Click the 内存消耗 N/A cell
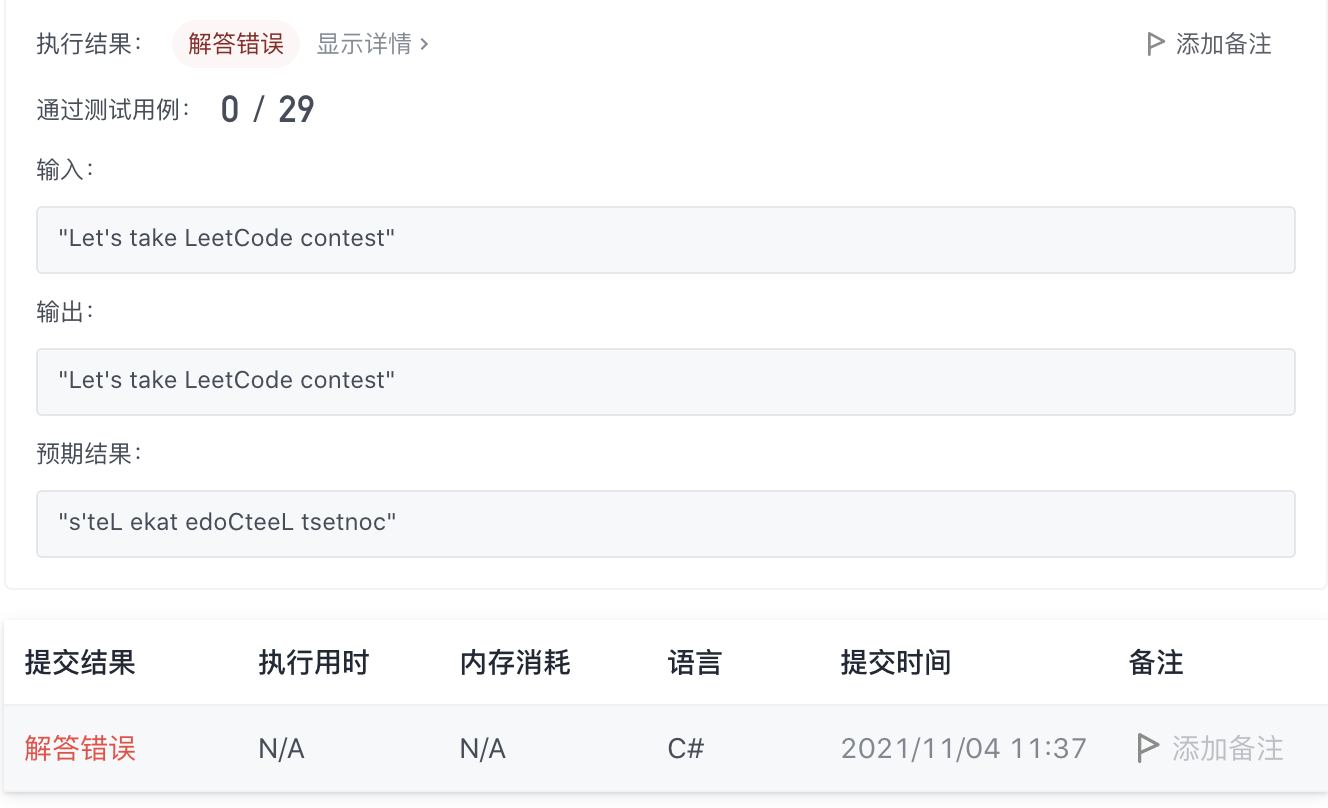The height and width of the screenshot is (808, 1328). [482, 747]
